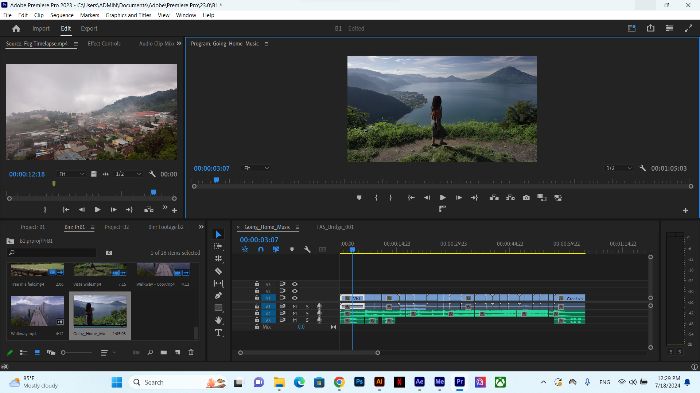Select the Type tool
700x393 pixels.
[218, 333]
